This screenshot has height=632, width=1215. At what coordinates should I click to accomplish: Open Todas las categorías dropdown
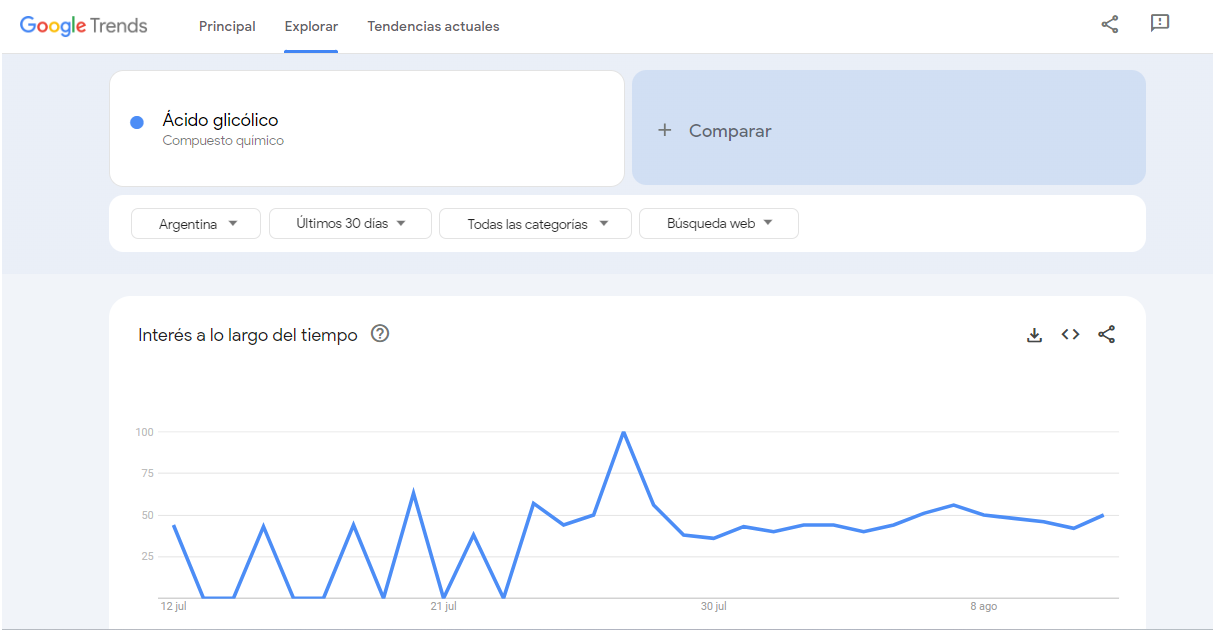tap(535, 224)
